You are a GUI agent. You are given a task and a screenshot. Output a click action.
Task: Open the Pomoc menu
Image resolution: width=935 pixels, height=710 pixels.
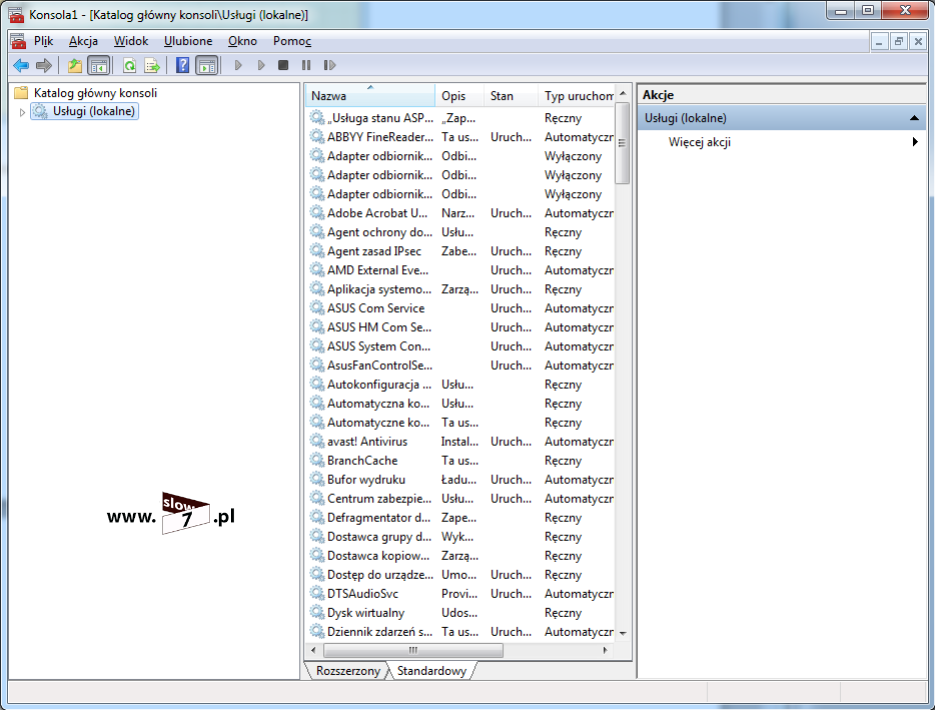tap(292, 41)
